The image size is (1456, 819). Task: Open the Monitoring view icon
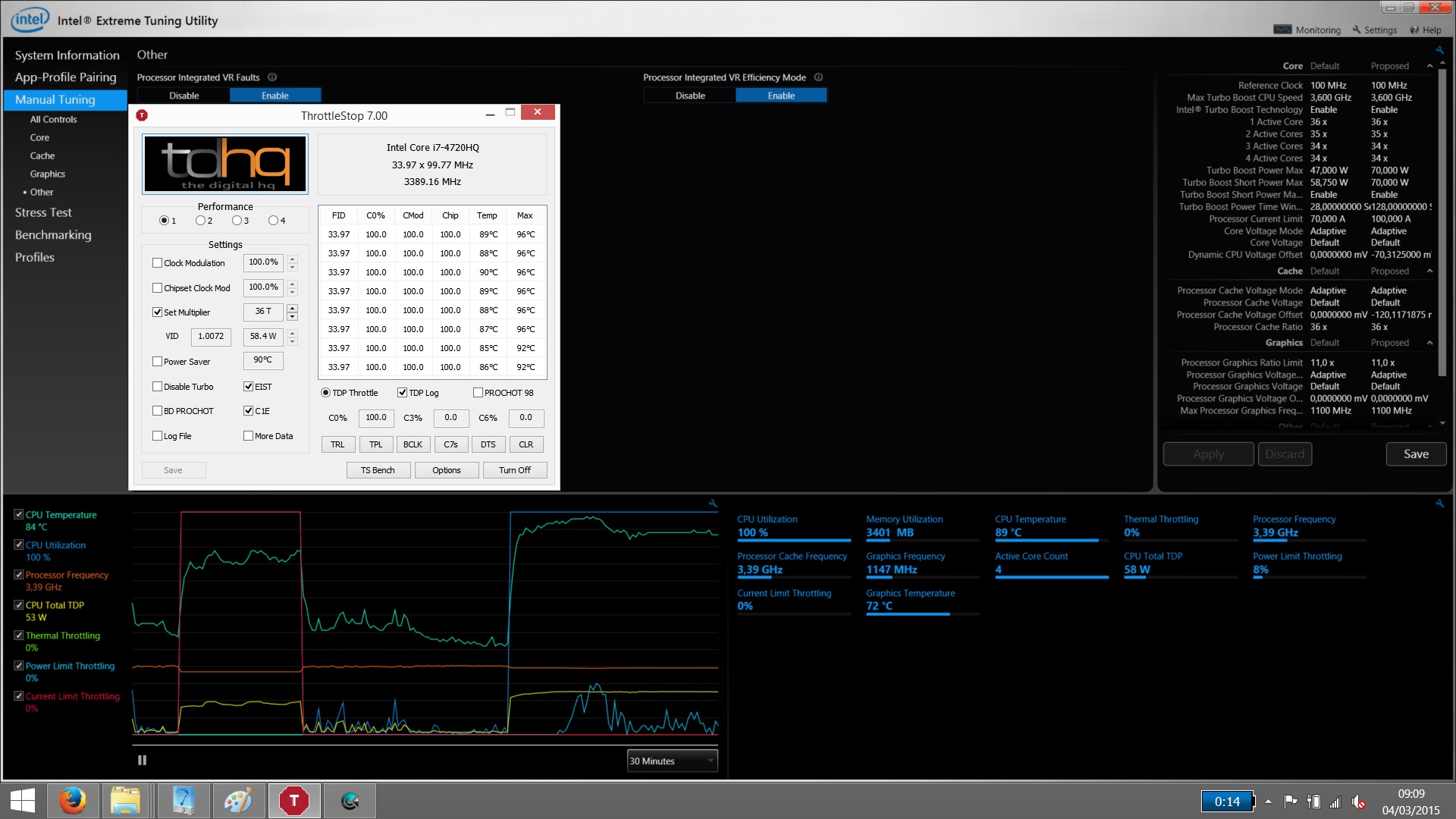(1282, 30)
